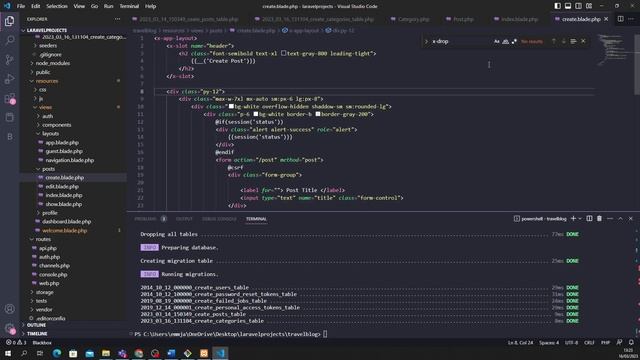
Task: Split the editor to the right
Action: click(620, 19)
